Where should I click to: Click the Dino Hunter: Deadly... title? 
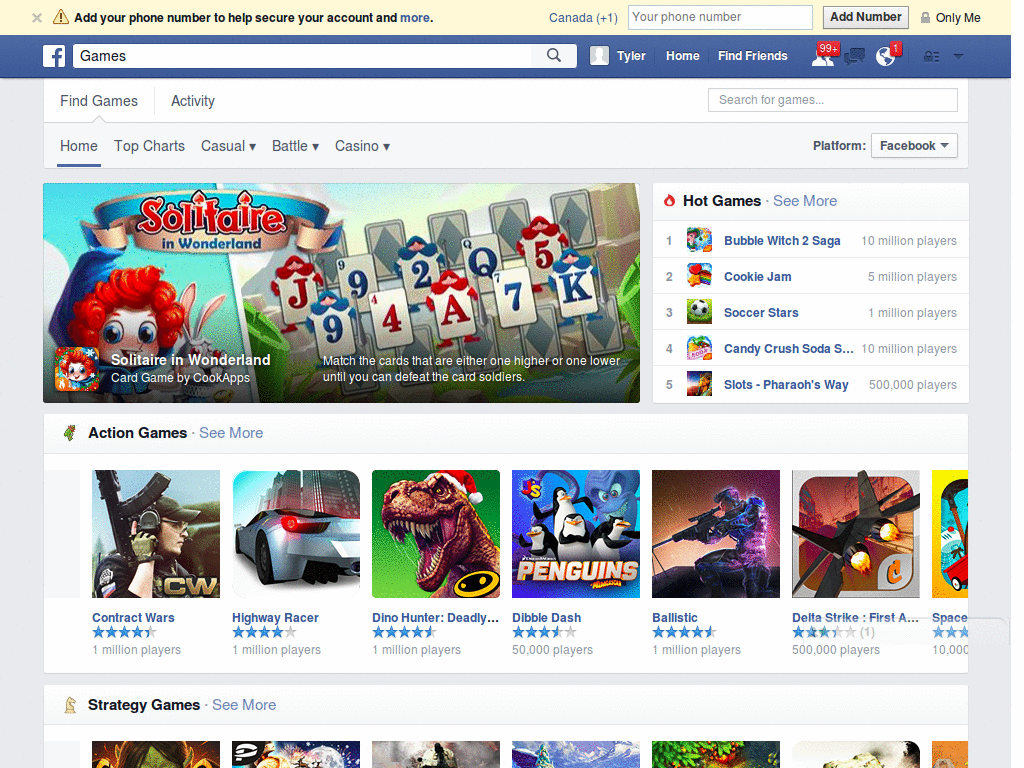(436, 618)
